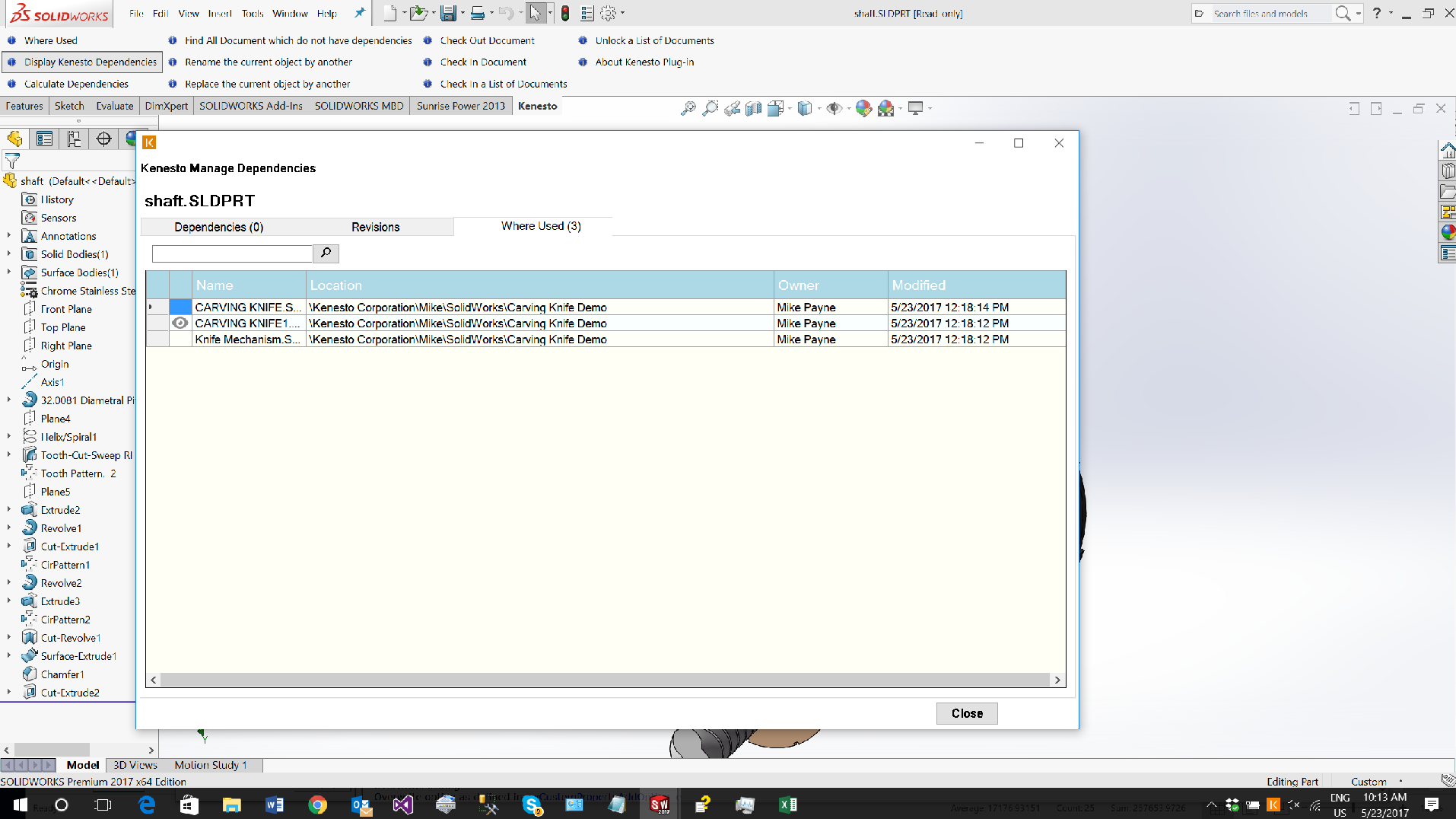This screenshot has height=819, width=1456.
Task: Open File Explorer folder icon in task pane
Action: pos(1448,191)
